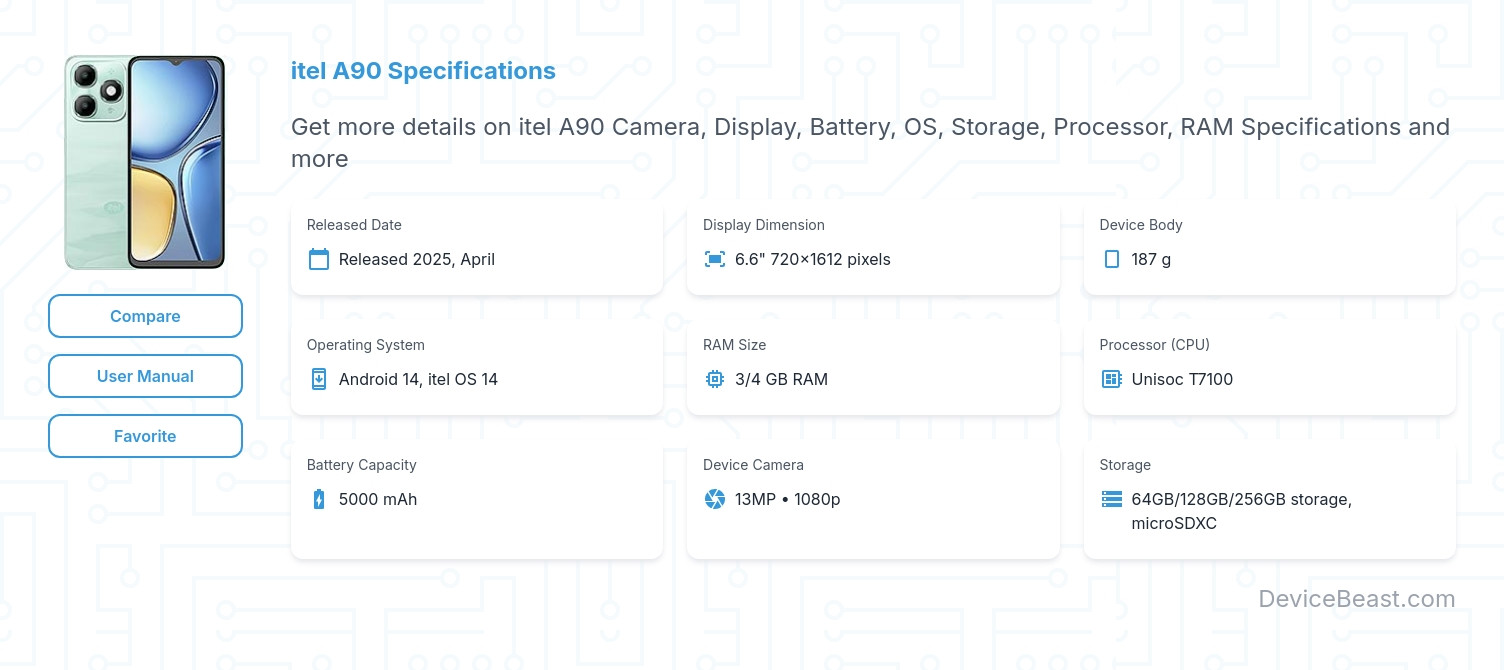Select the 5000 mAh value
This screenshot has width=1504, height=670.
click(378, 499)
